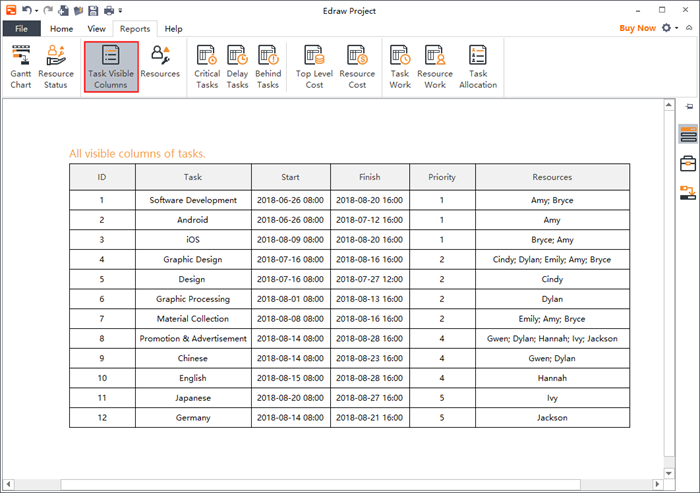Open the orange export sidebar icon
This screenshot has width=700, height=493.
click(688, 192)
